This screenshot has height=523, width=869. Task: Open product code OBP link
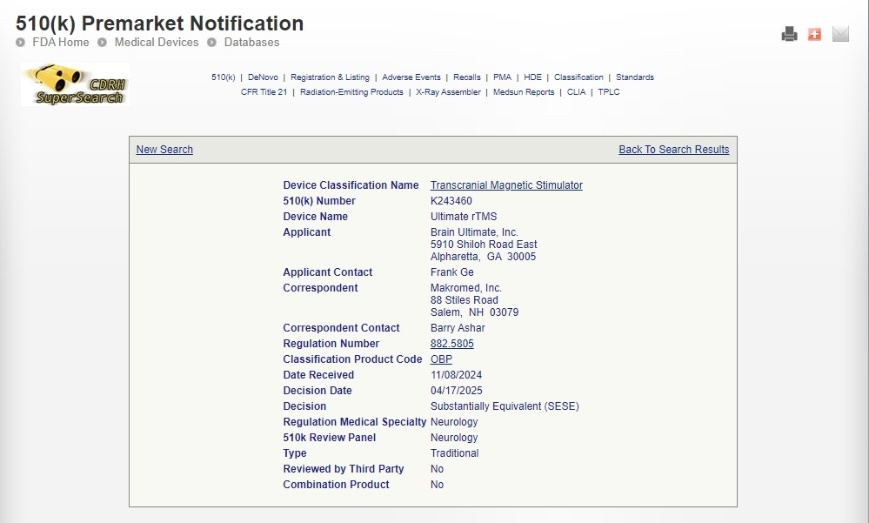pos(441,359)
